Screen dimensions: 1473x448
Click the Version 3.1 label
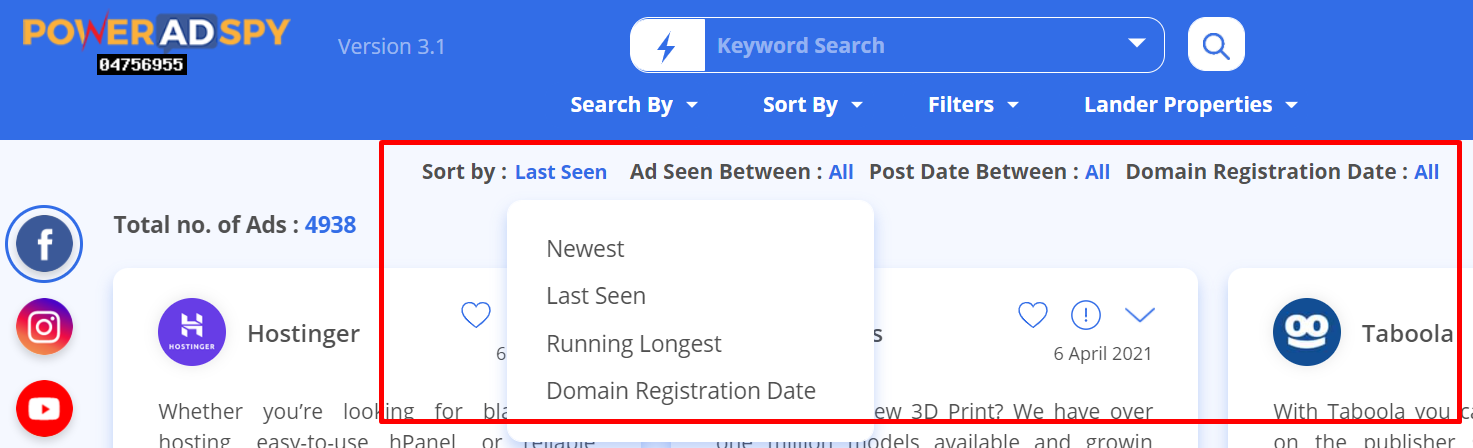(x=392, y=46)
